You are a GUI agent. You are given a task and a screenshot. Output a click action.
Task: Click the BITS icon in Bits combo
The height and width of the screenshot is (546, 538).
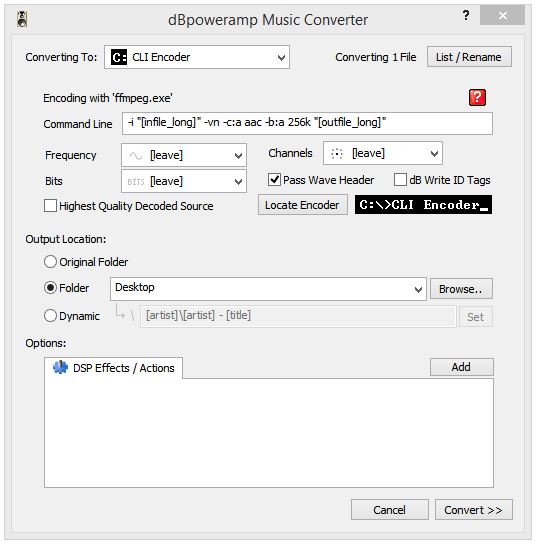click(135, 182)
